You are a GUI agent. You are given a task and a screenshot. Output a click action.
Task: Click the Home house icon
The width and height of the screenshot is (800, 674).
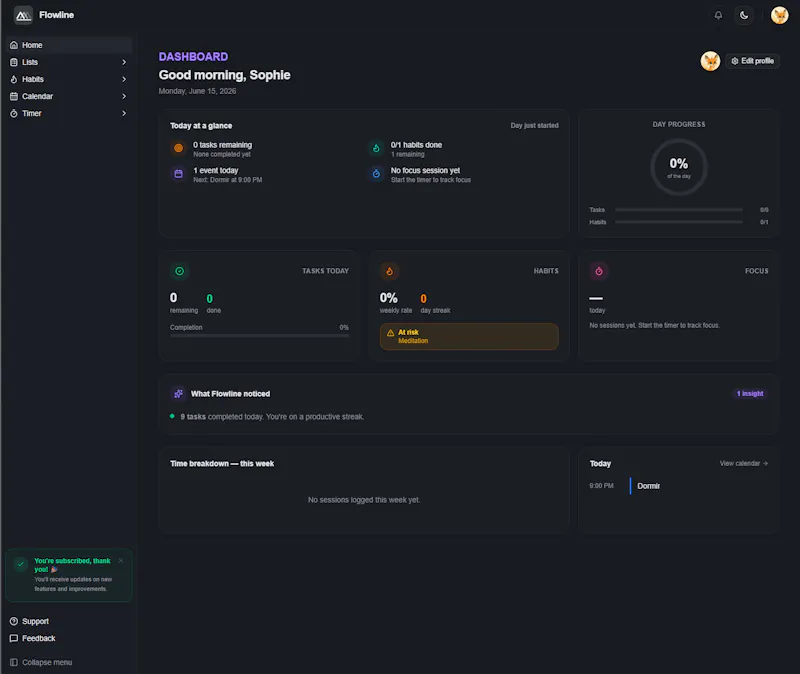[x=14, y=45]
